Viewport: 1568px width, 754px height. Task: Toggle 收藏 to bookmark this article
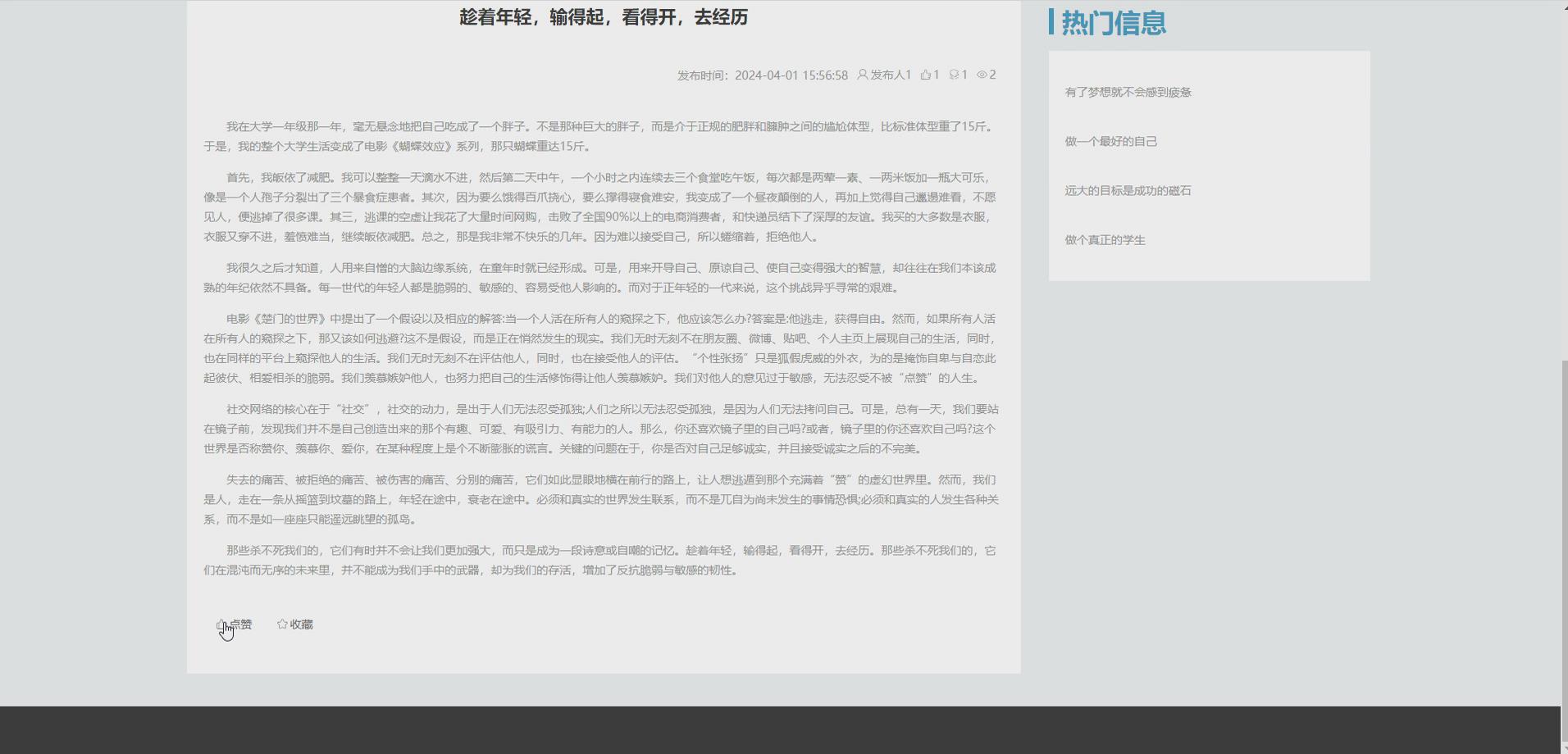coord(297,623)
